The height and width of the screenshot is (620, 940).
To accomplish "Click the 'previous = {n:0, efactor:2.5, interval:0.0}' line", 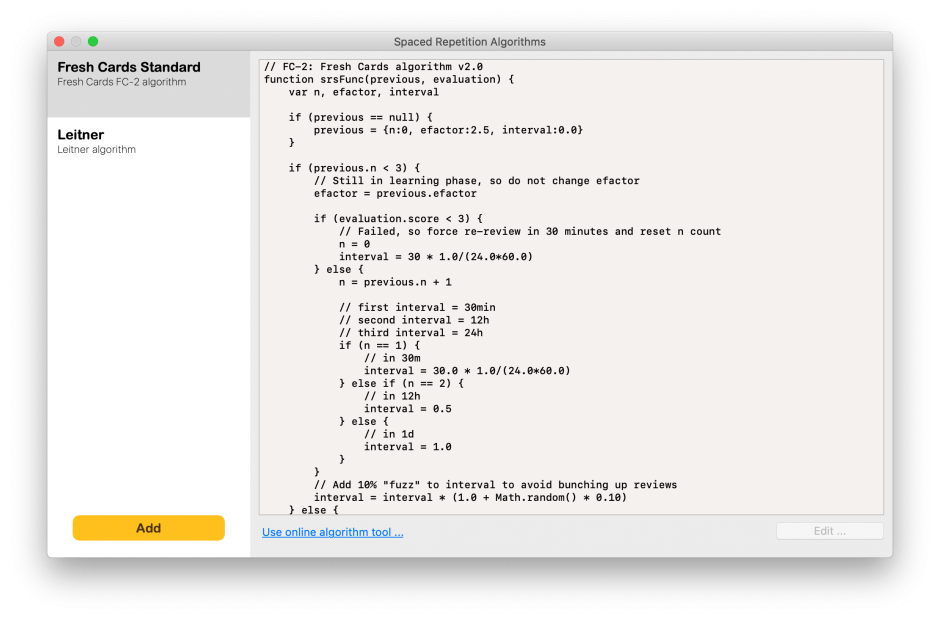I will tap(448, 130).
